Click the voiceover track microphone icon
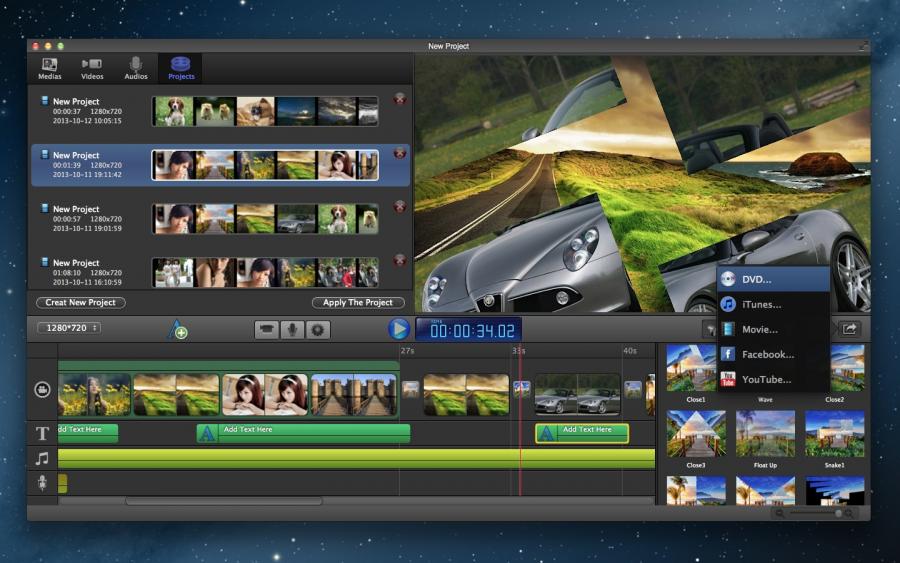 click(42, 483)
